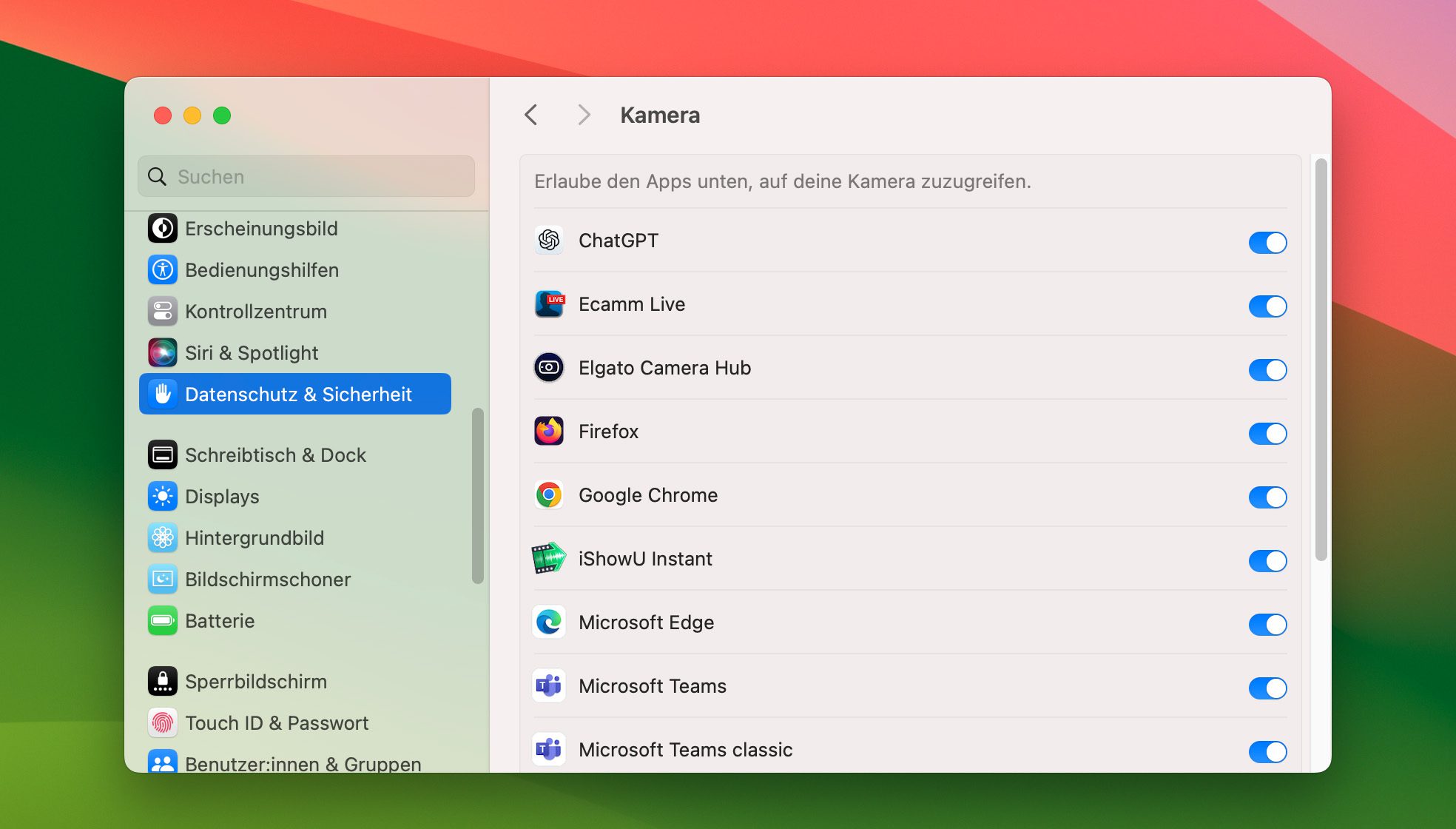This screenshot has width=1456, height=829.
Task: Click the forward navigation arrow
Action: click(584, 115)
